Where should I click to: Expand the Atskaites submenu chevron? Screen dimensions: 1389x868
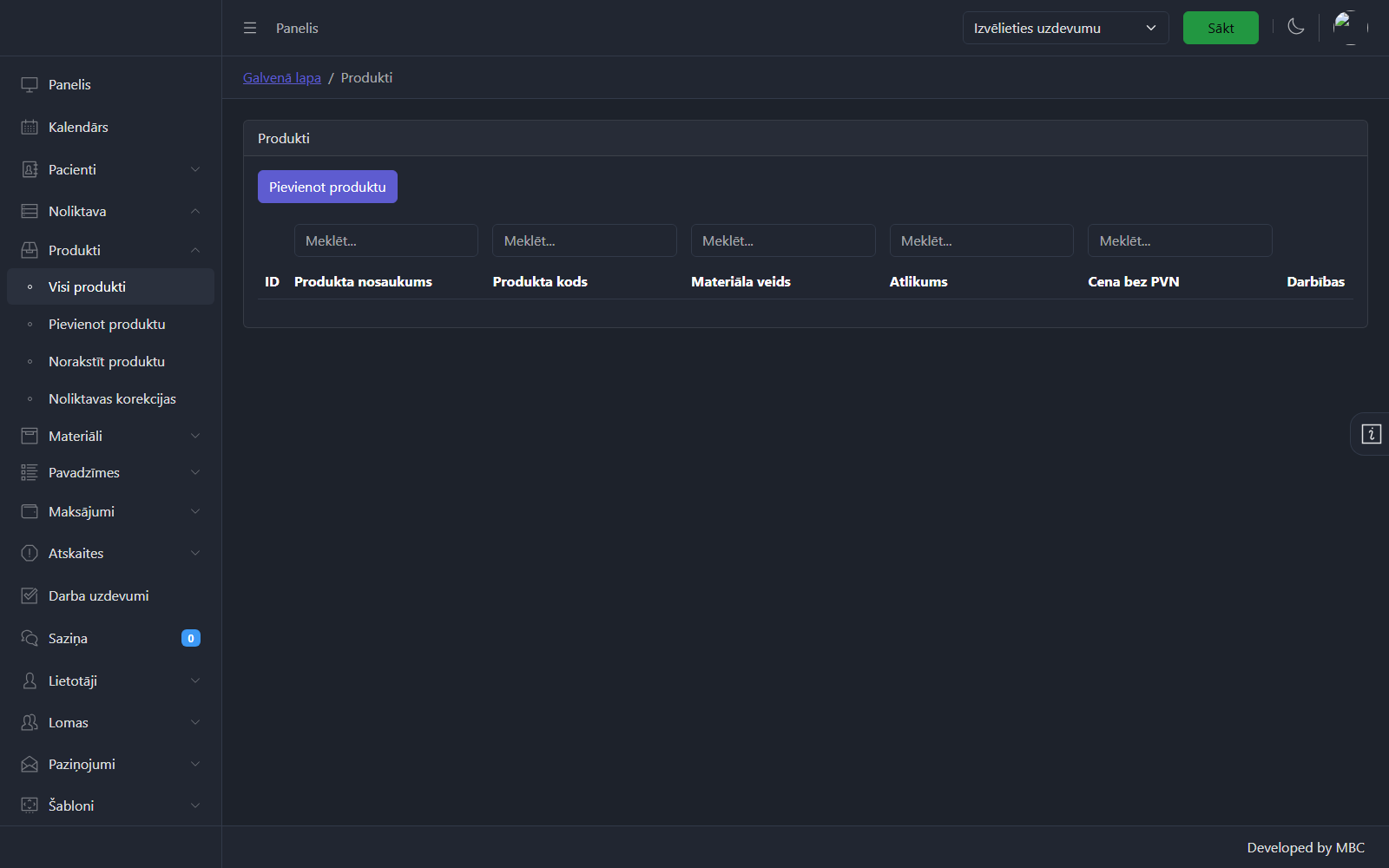pos(195,553)
